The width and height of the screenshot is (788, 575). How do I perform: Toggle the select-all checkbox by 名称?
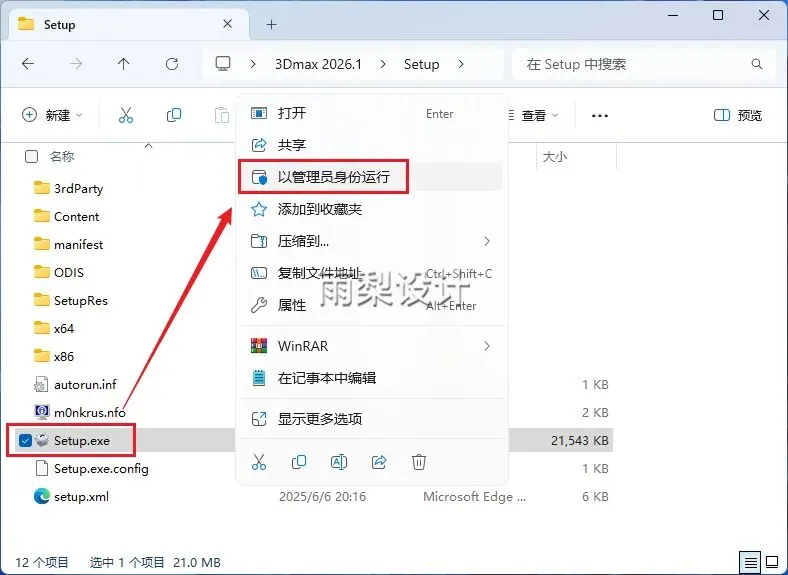point(31,157)
